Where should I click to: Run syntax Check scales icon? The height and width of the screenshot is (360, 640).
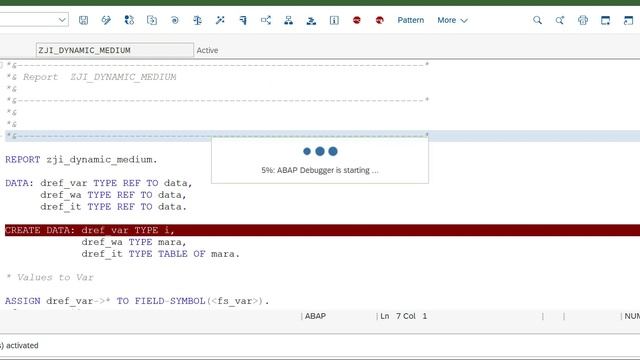pyautogui.click(x=198, y=20)
